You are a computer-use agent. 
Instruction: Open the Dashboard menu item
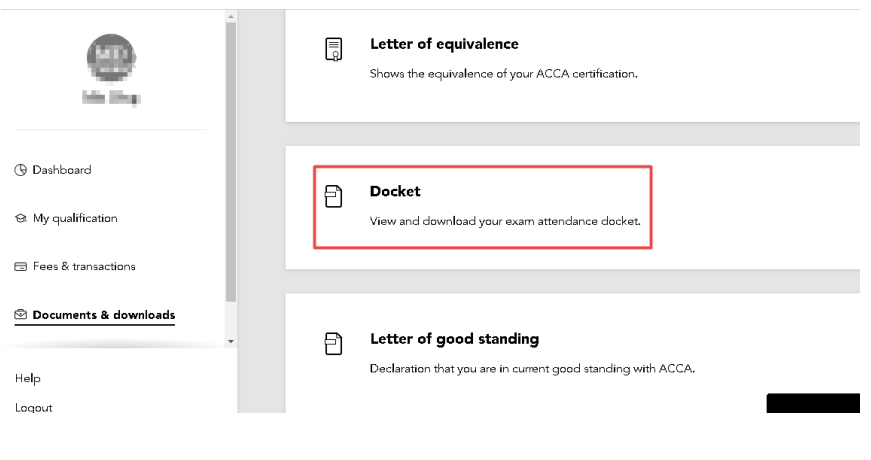coord(61,170)
